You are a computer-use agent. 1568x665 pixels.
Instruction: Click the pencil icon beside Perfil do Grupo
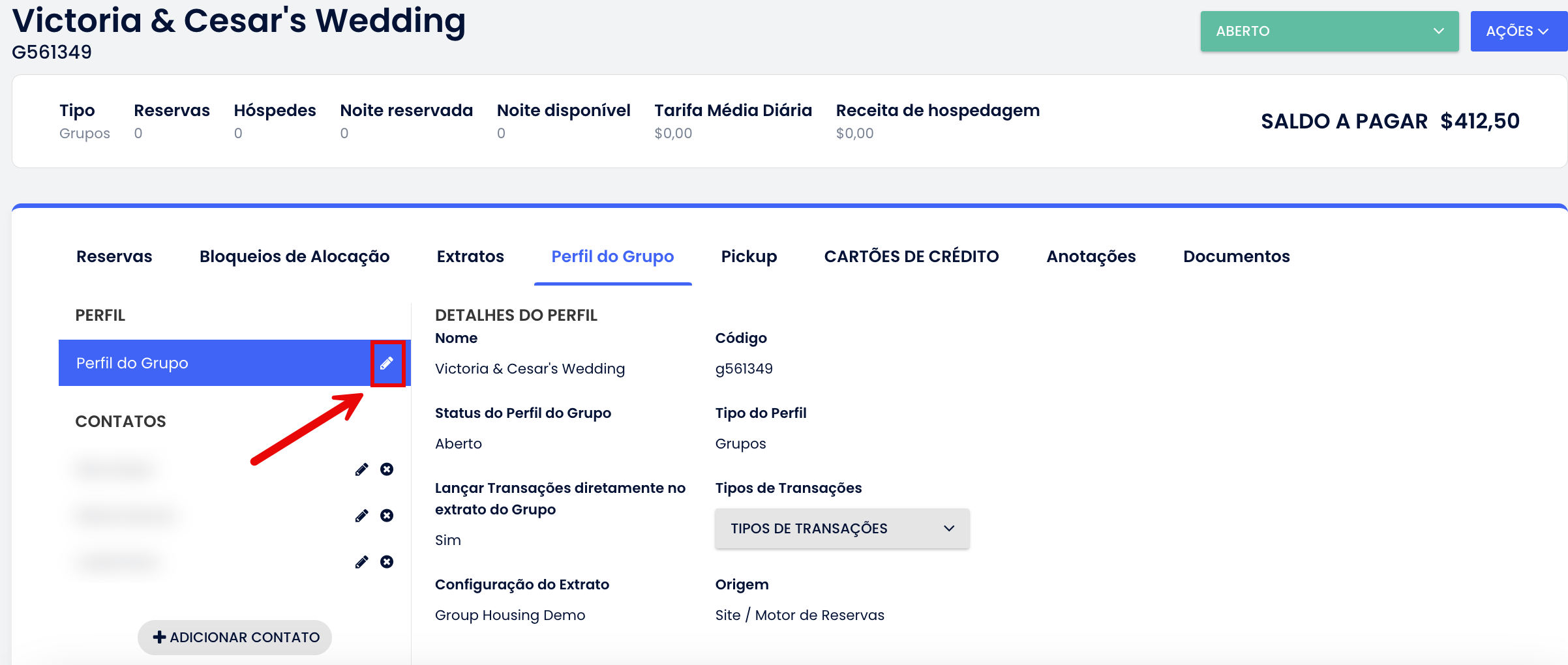pos(387,363)
